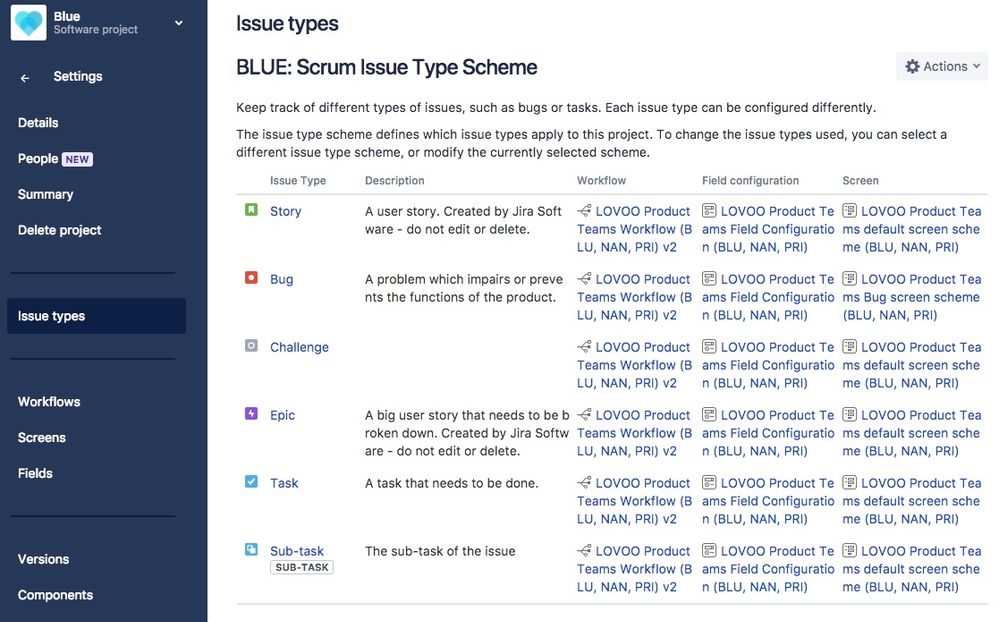
Task: Open the People settings page
Action: pos(38,159)
